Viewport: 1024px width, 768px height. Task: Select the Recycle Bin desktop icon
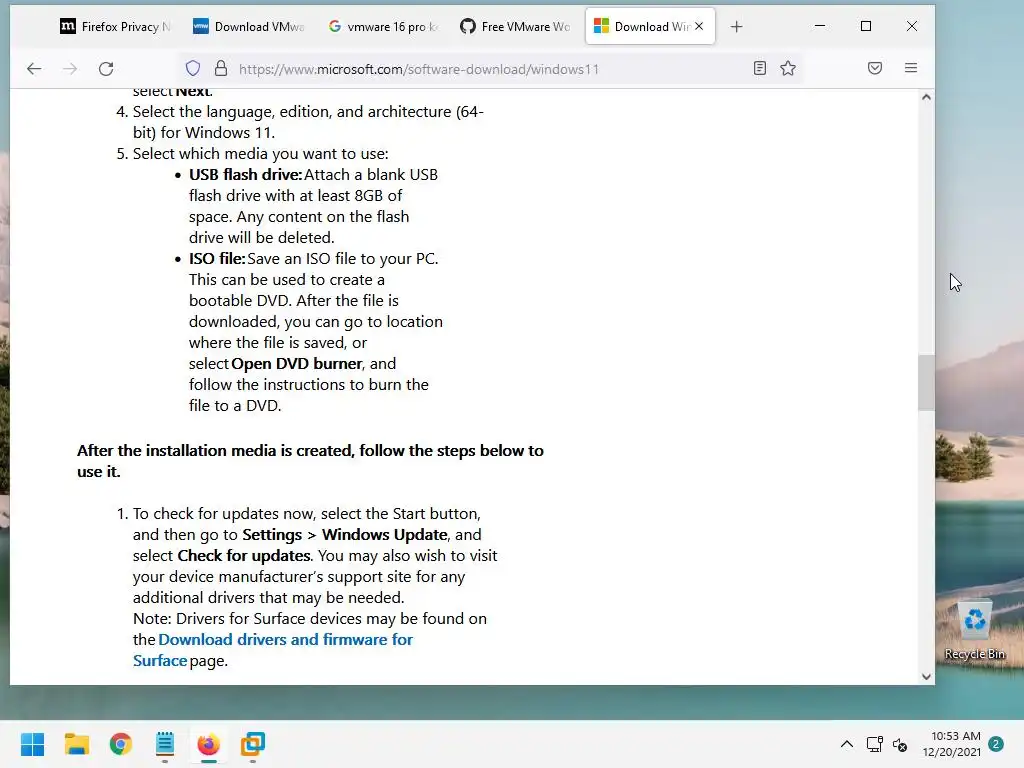[974, 631]
